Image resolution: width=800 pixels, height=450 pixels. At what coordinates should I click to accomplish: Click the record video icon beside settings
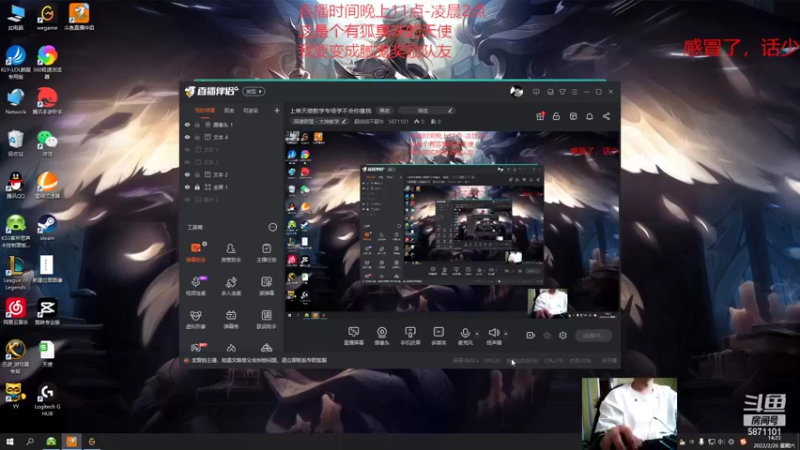click(531, 335)
